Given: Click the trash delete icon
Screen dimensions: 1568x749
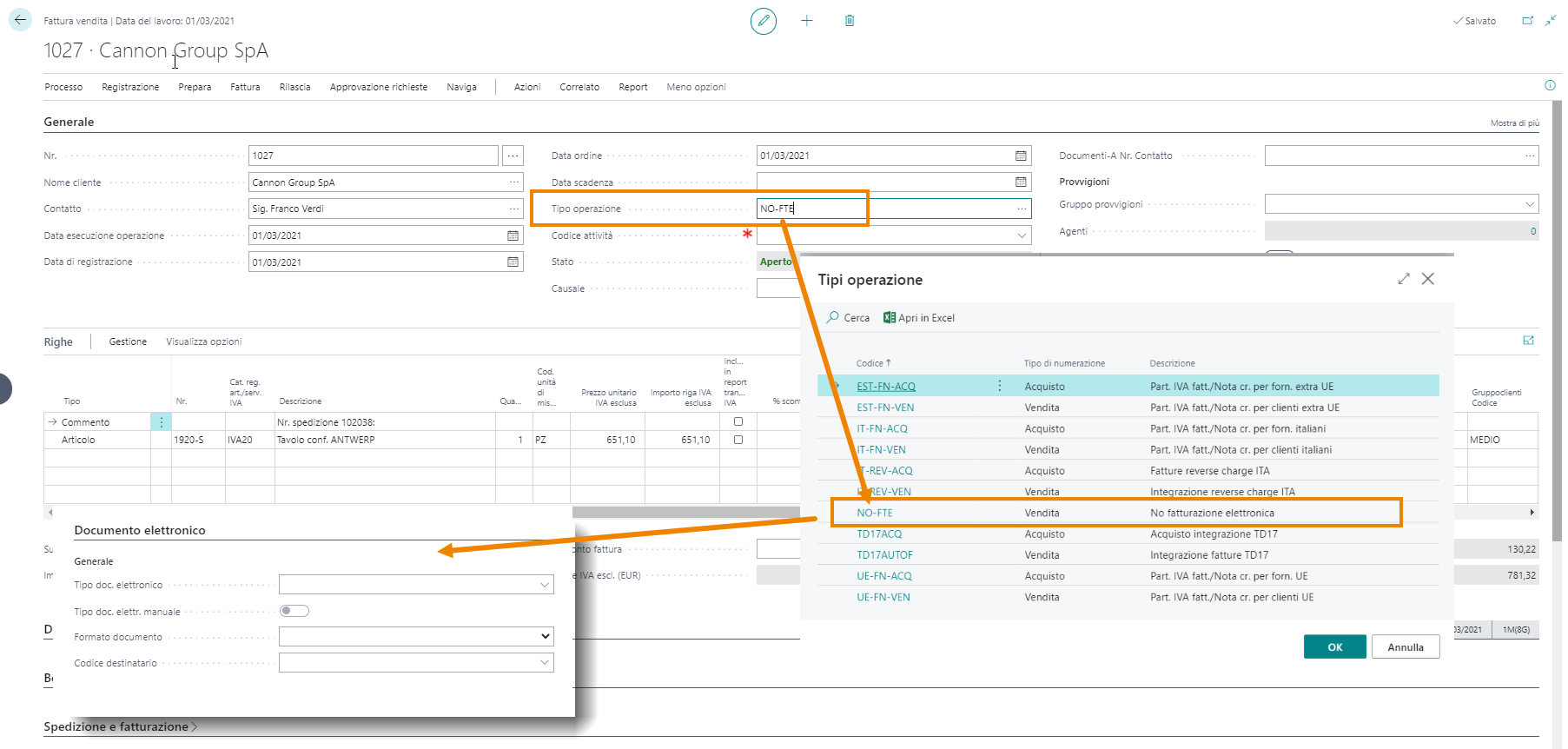Looking at the screenshot, I should [x=850, y=21].
